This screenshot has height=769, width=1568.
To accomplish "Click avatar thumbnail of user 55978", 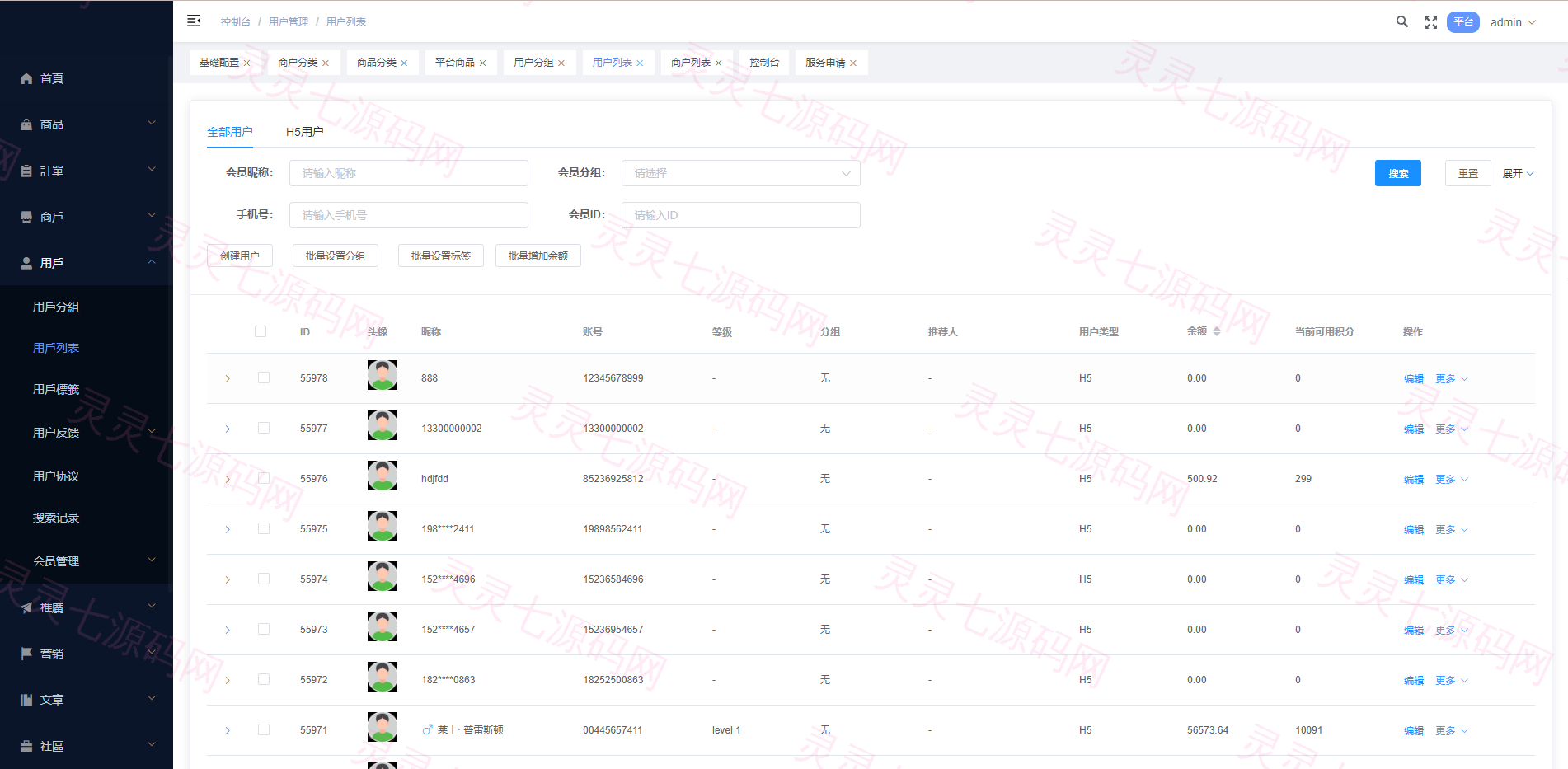I will pos(383,375).
